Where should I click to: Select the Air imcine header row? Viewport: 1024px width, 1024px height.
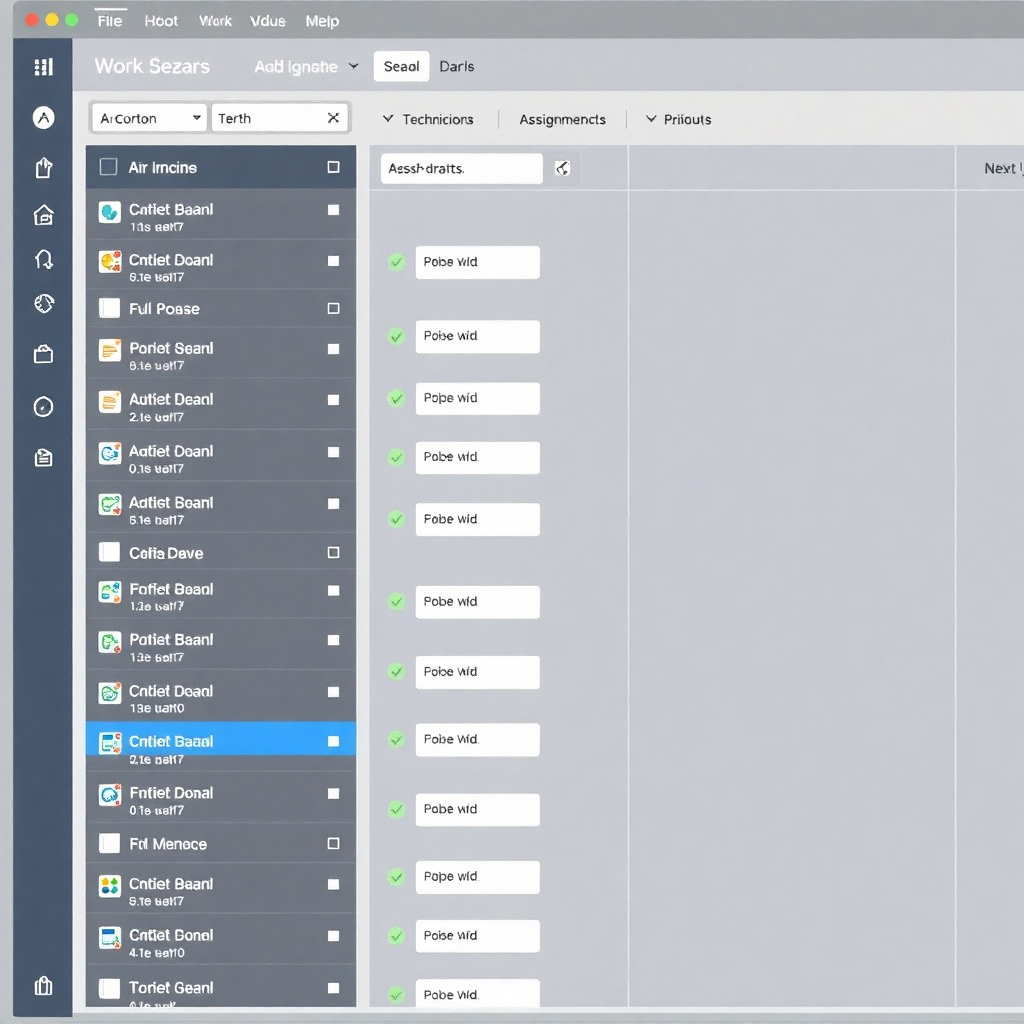[221, 167]
